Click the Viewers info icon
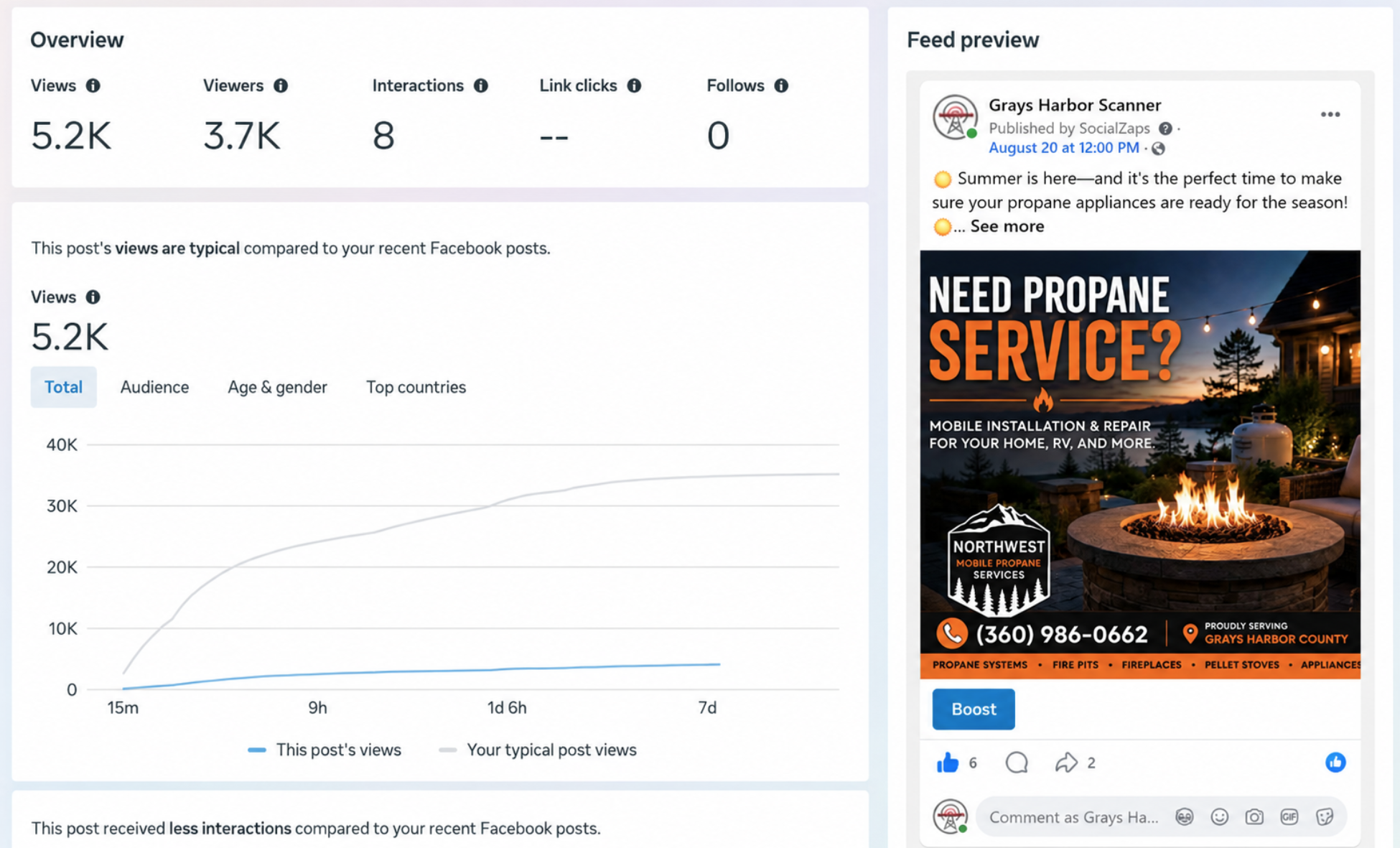Screen dimensions: 1400x848 point(281,85)
